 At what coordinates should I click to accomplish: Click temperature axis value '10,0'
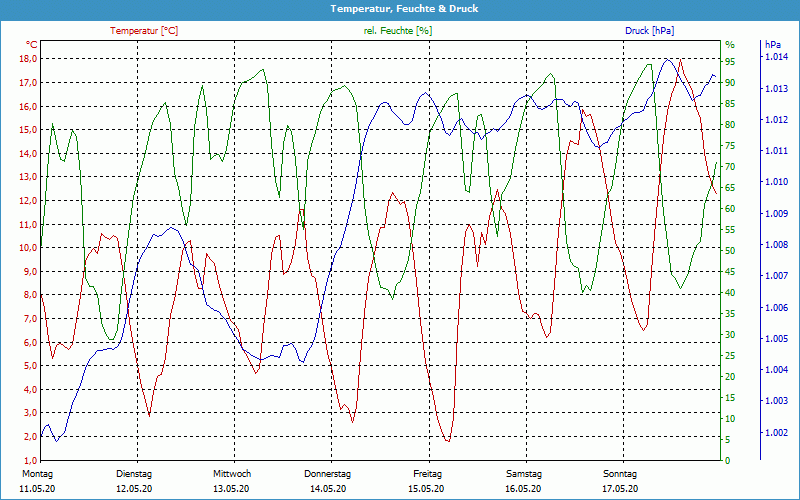coord(29,247)
